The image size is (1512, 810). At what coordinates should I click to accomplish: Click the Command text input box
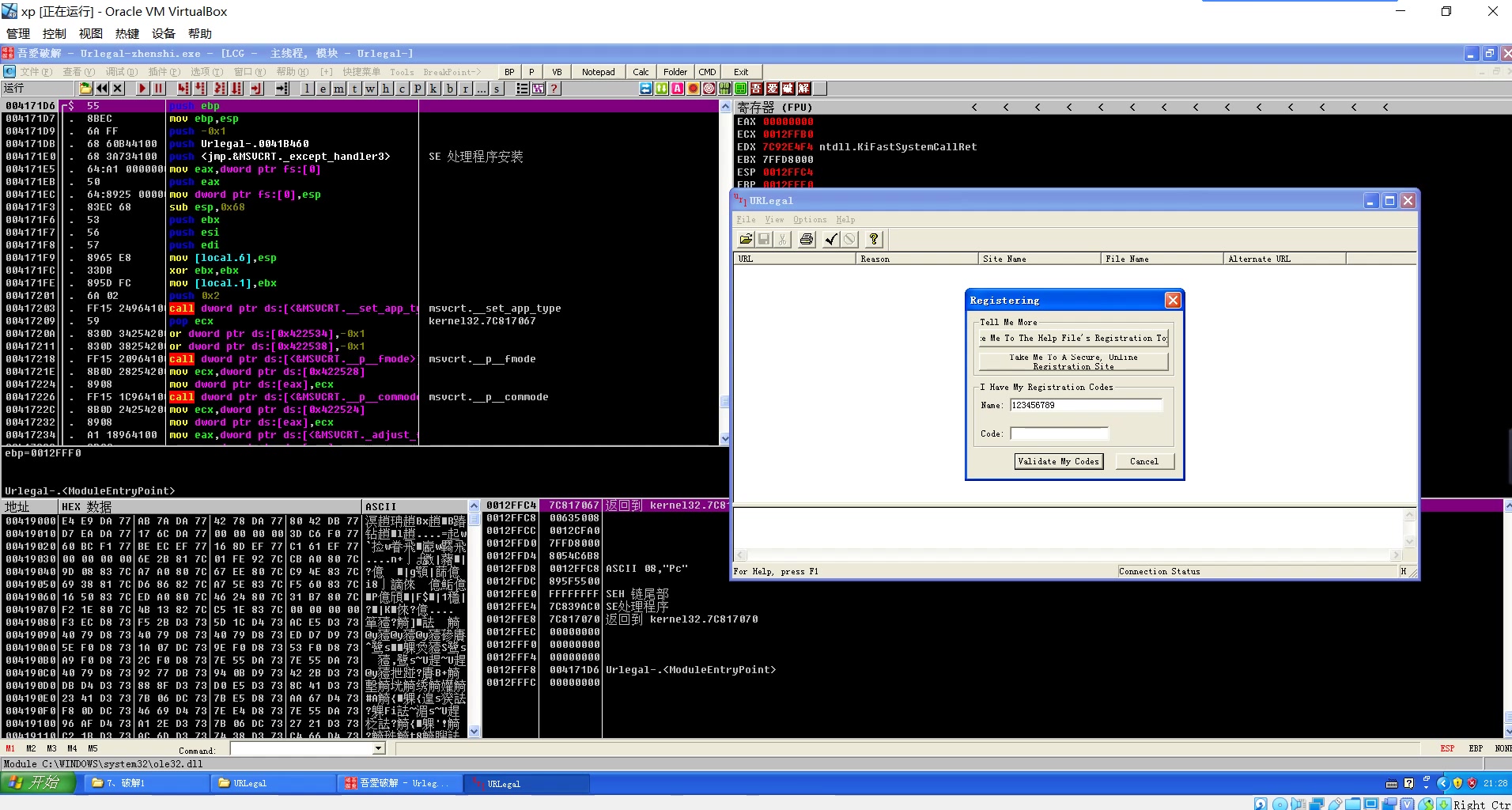(301, 748)
